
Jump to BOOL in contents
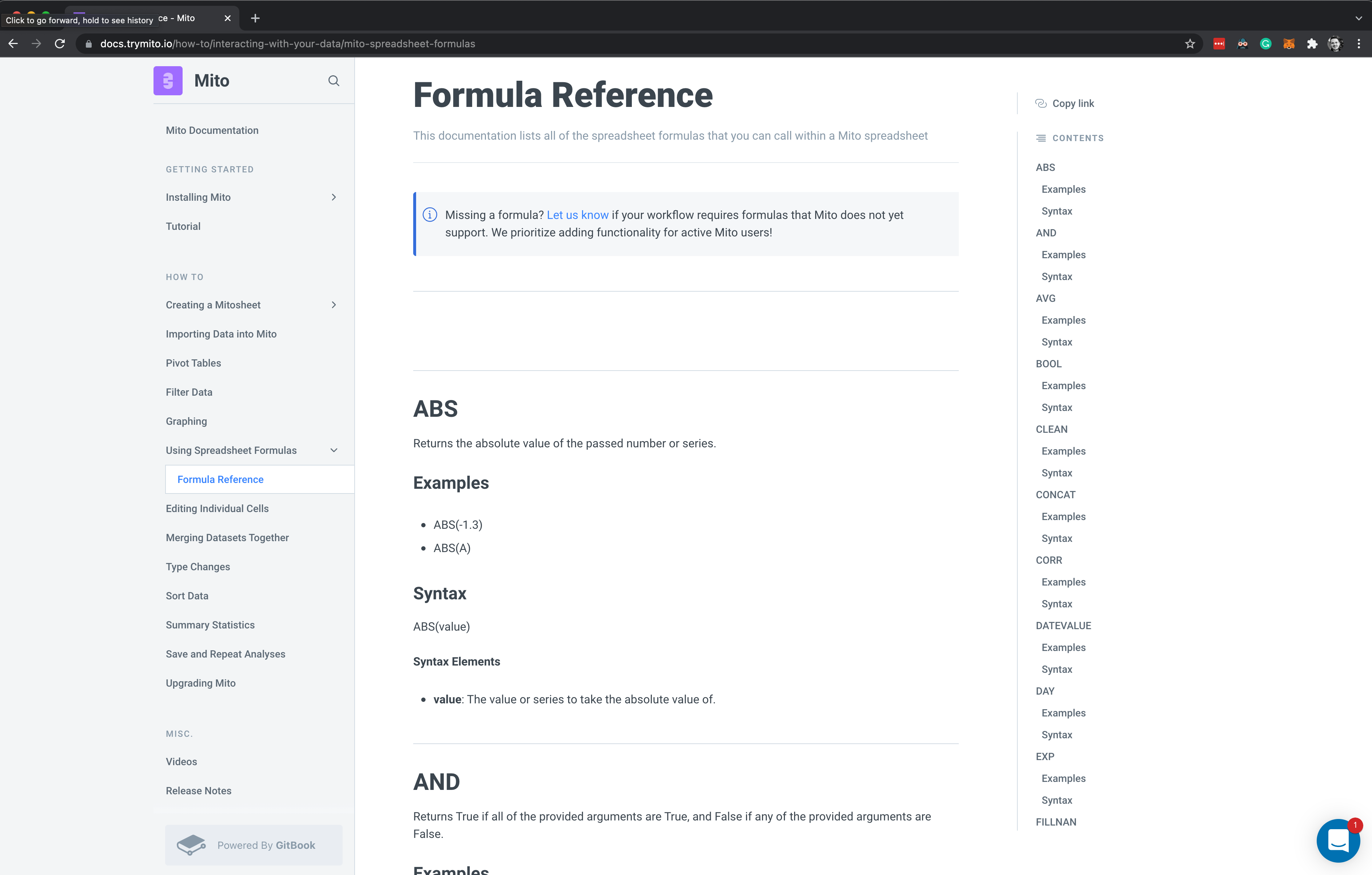[1048, 363]
